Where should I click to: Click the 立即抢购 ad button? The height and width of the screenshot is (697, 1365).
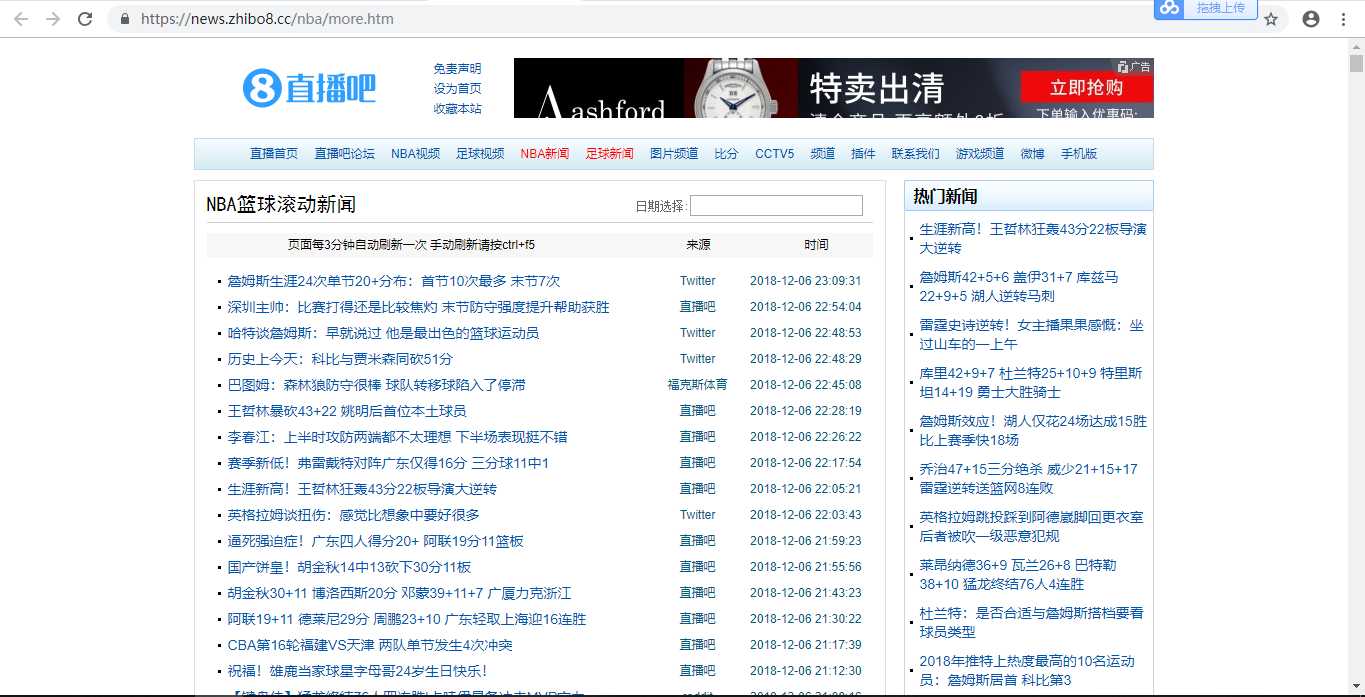click(1086, 87)
